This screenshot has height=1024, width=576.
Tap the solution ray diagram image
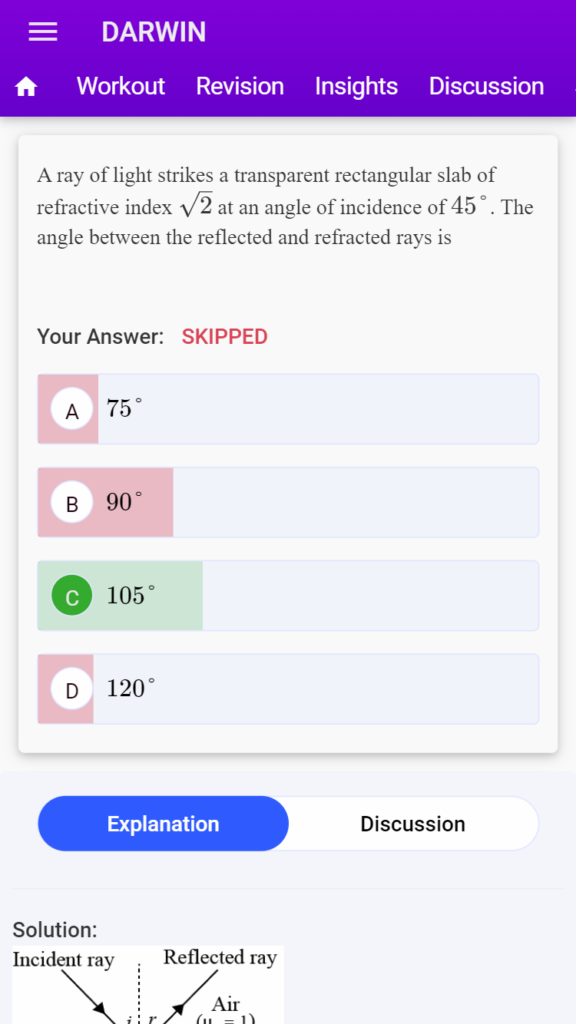tap(148, 985)
